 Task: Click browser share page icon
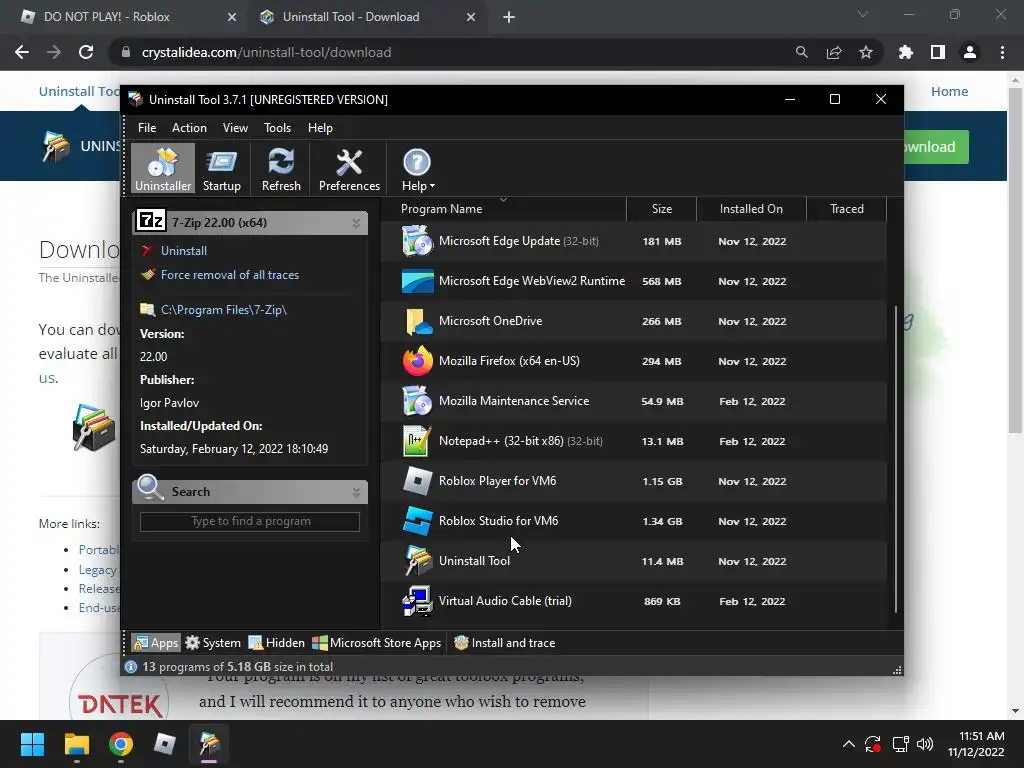(833, 52)
